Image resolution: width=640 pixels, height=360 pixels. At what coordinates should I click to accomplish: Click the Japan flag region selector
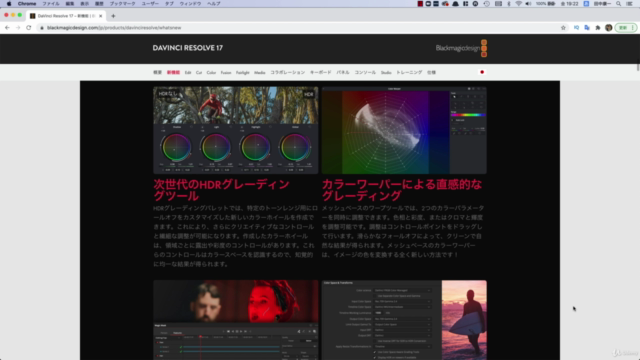482,72
